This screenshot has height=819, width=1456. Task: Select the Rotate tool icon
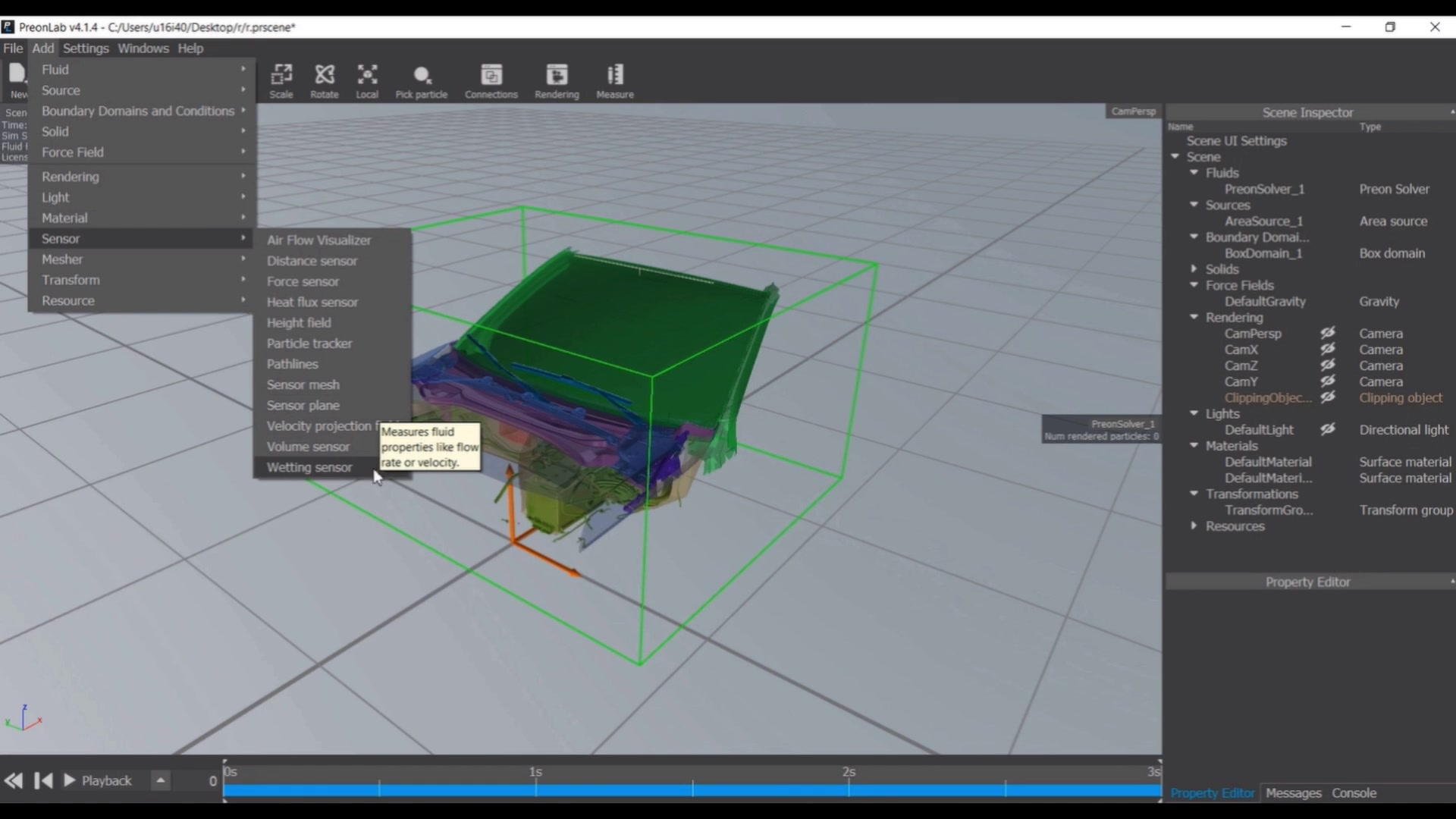point(325,76)
